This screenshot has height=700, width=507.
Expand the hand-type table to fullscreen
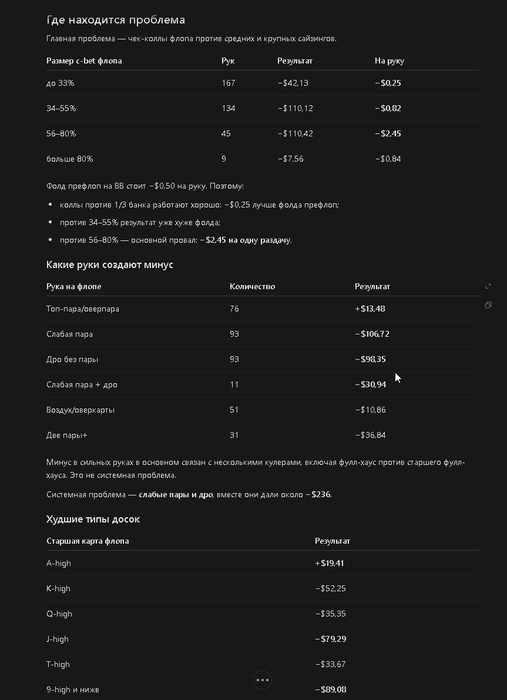tap(488, 287)
